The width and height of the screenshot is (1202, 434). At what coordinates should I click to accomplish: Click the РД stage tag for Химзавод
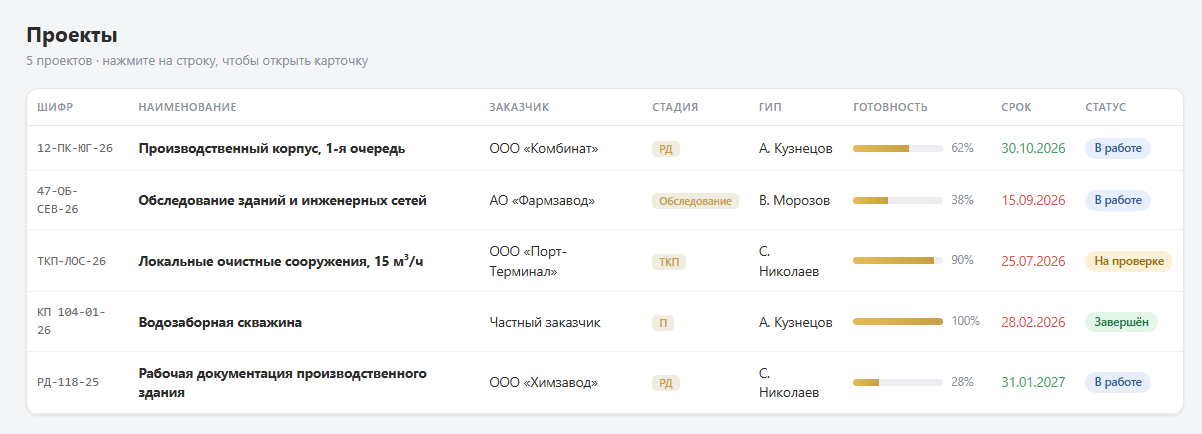(666, 383)
